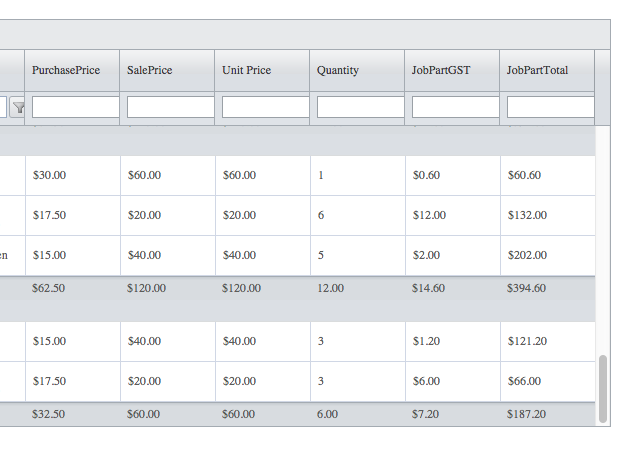Viewport: 626px width, 464px height.
Task: Focus the SalePrice filter input
Action: coord(170,107)
